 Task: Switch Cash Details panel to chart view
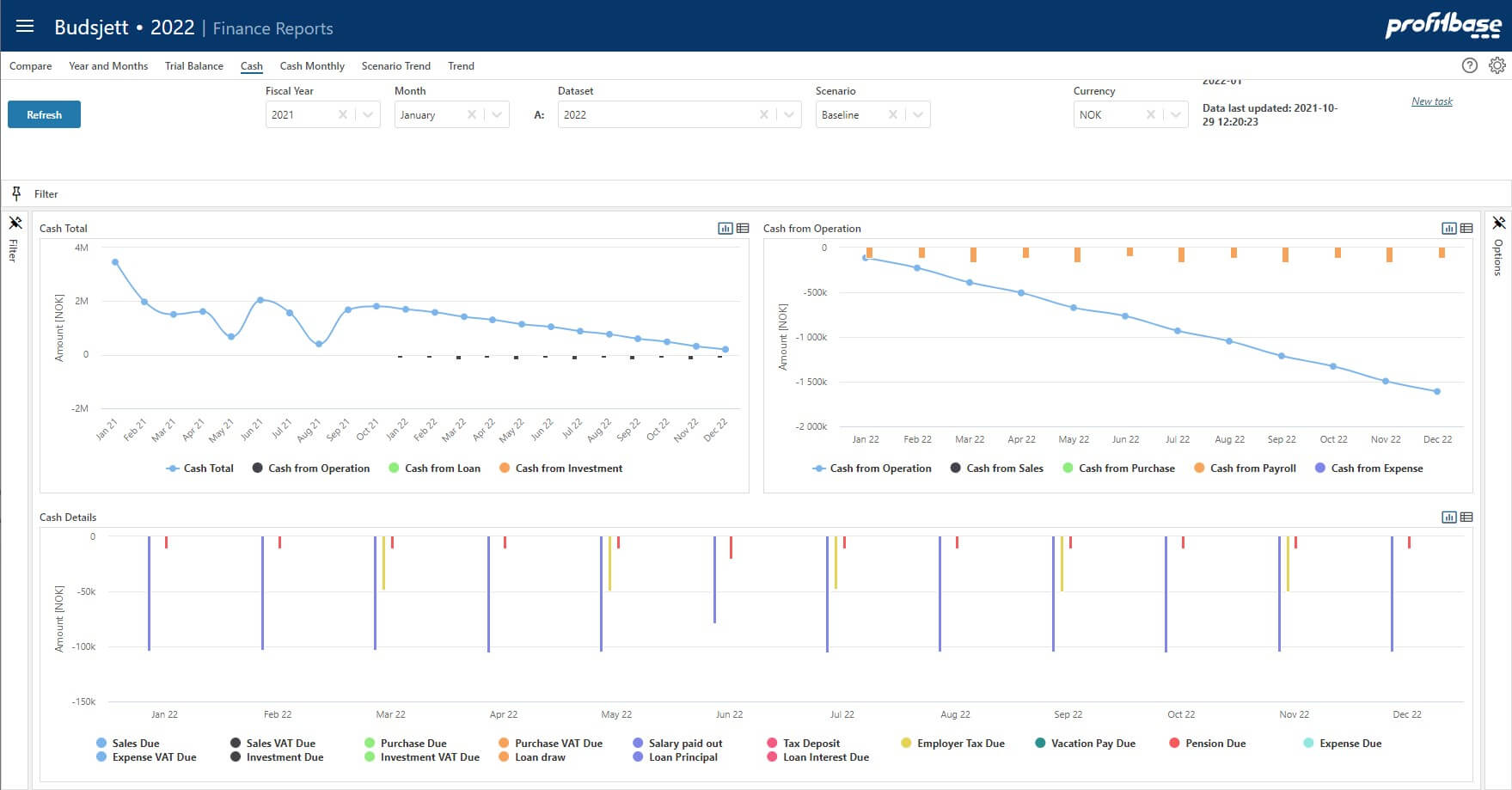[x=1449, y=517]
